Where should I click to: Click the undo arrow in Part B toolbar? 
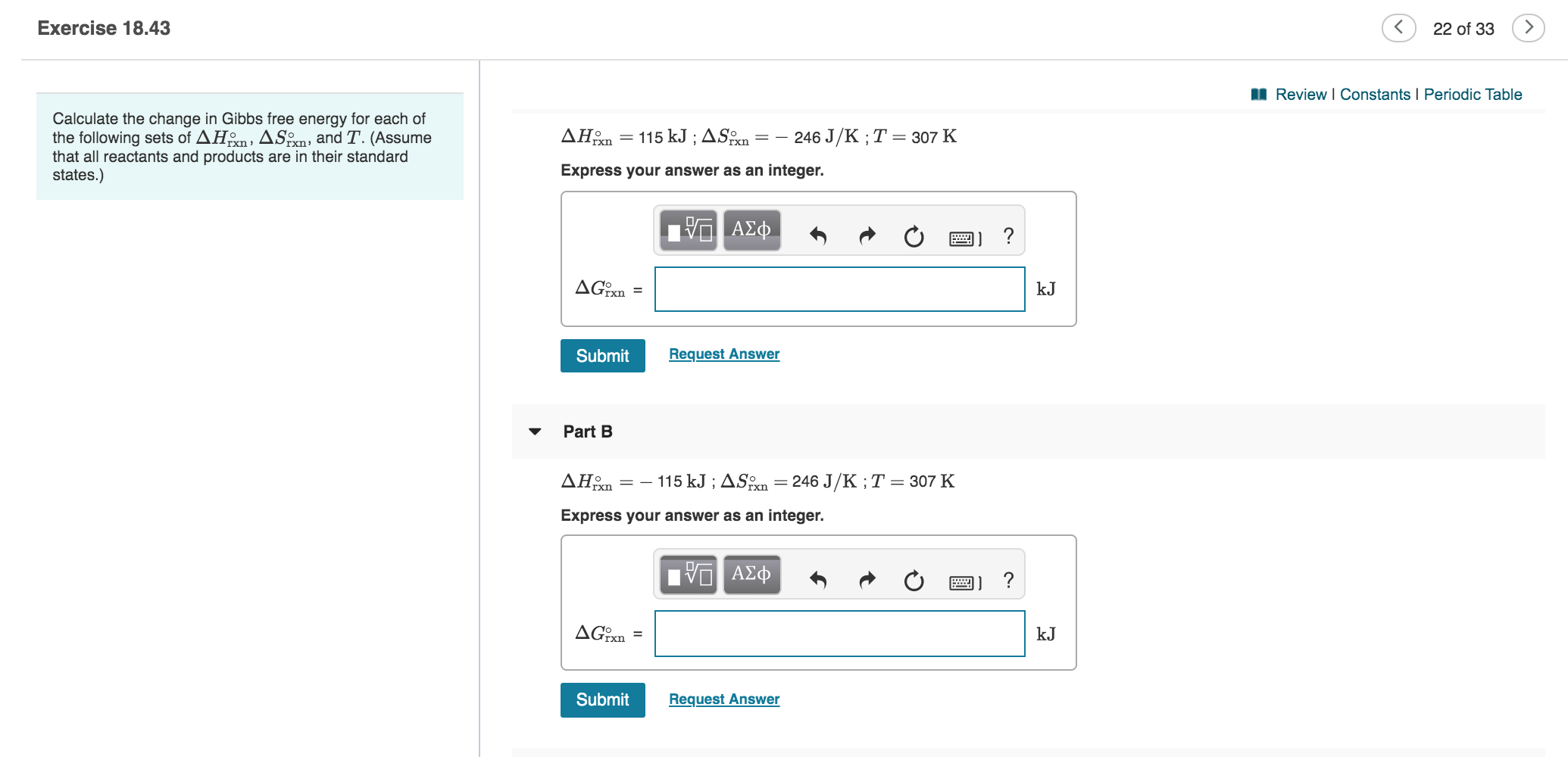[819, 578]
